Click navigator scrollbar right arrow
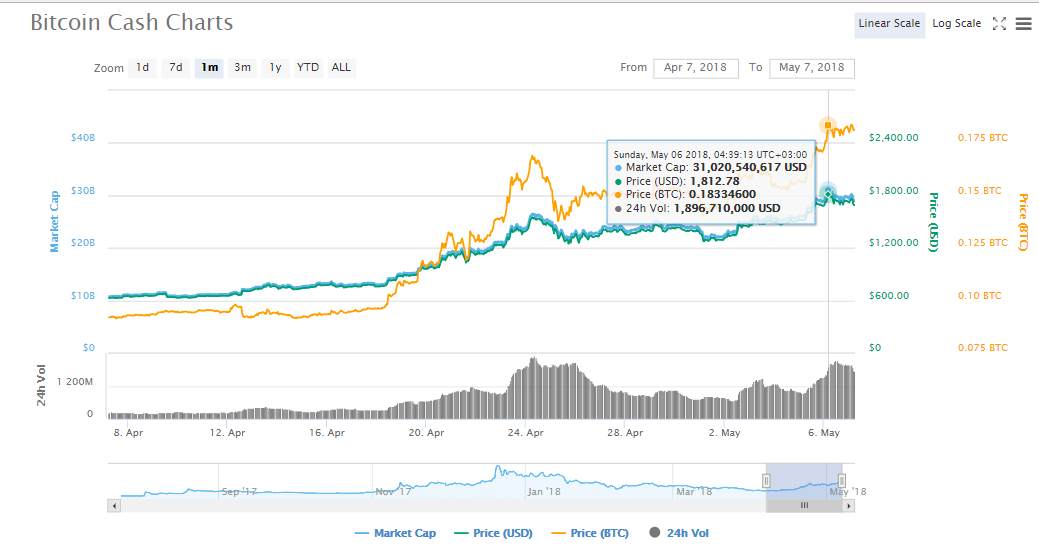 coord(849,506)
